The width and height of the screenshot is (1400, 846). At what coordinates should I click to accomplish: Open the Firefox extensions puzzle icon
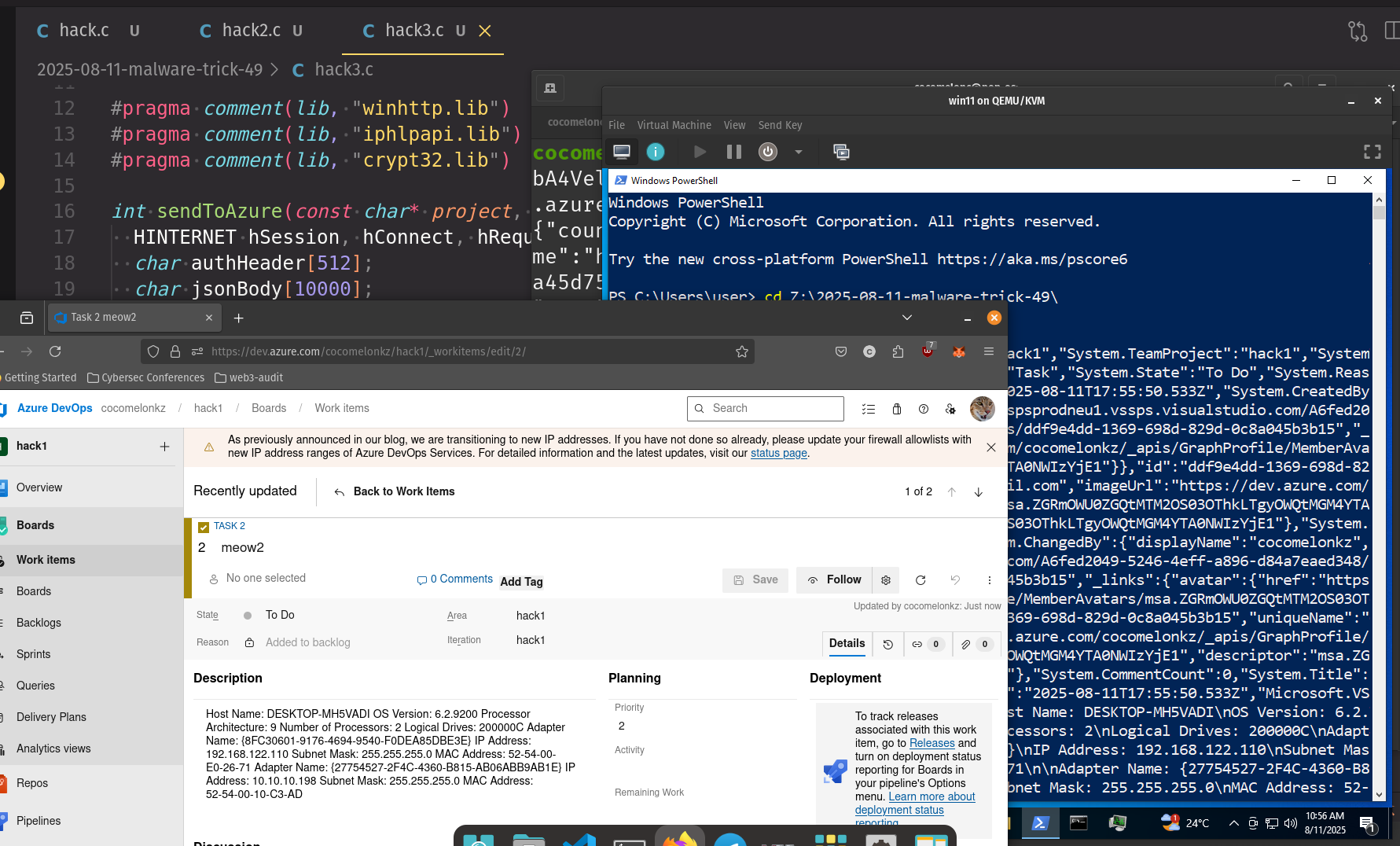(x=898, y=351)
